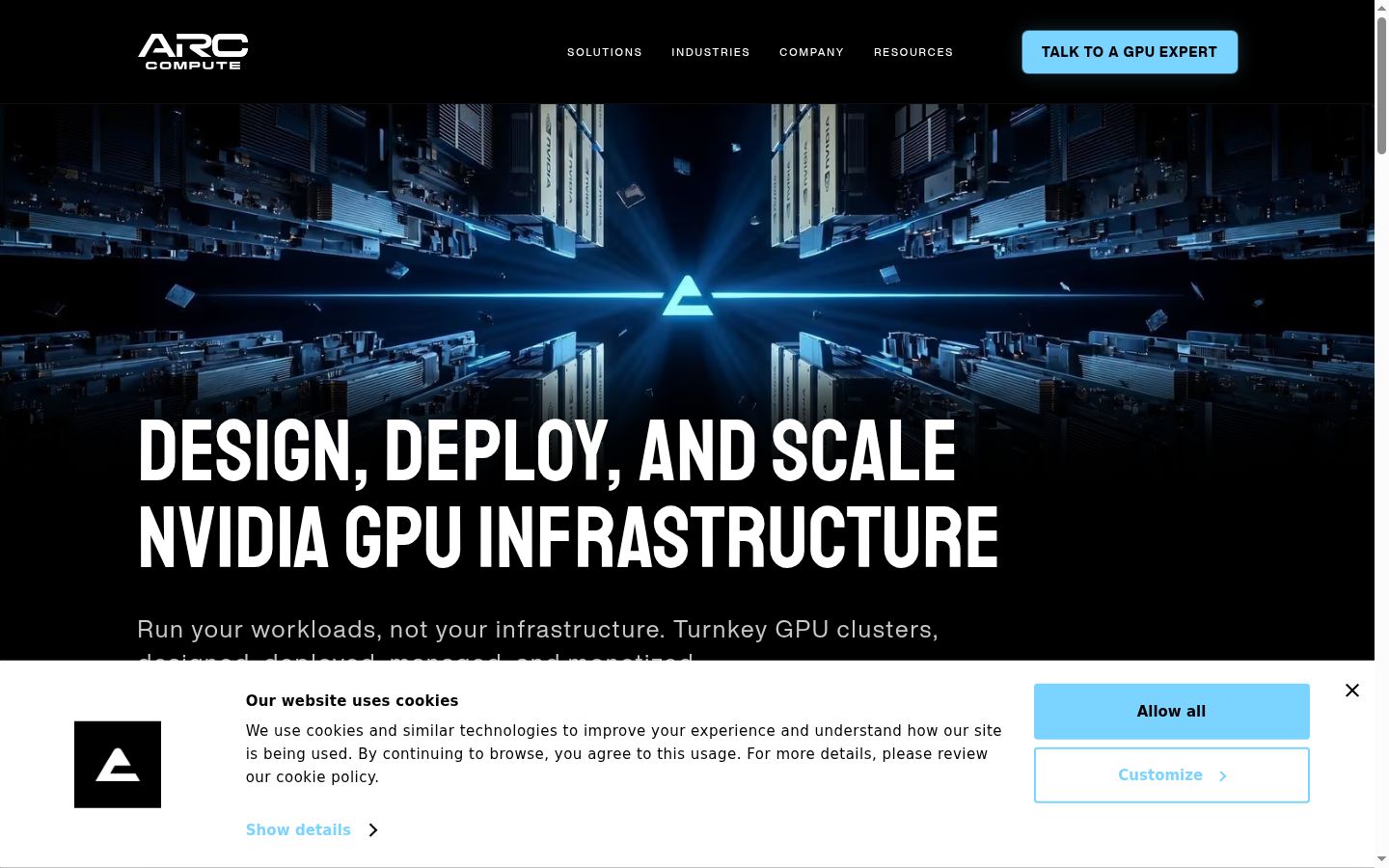Open the Solutions menu
Image resolution: width=1389 pixels, height=868 pixels.
tap(605, 52)
